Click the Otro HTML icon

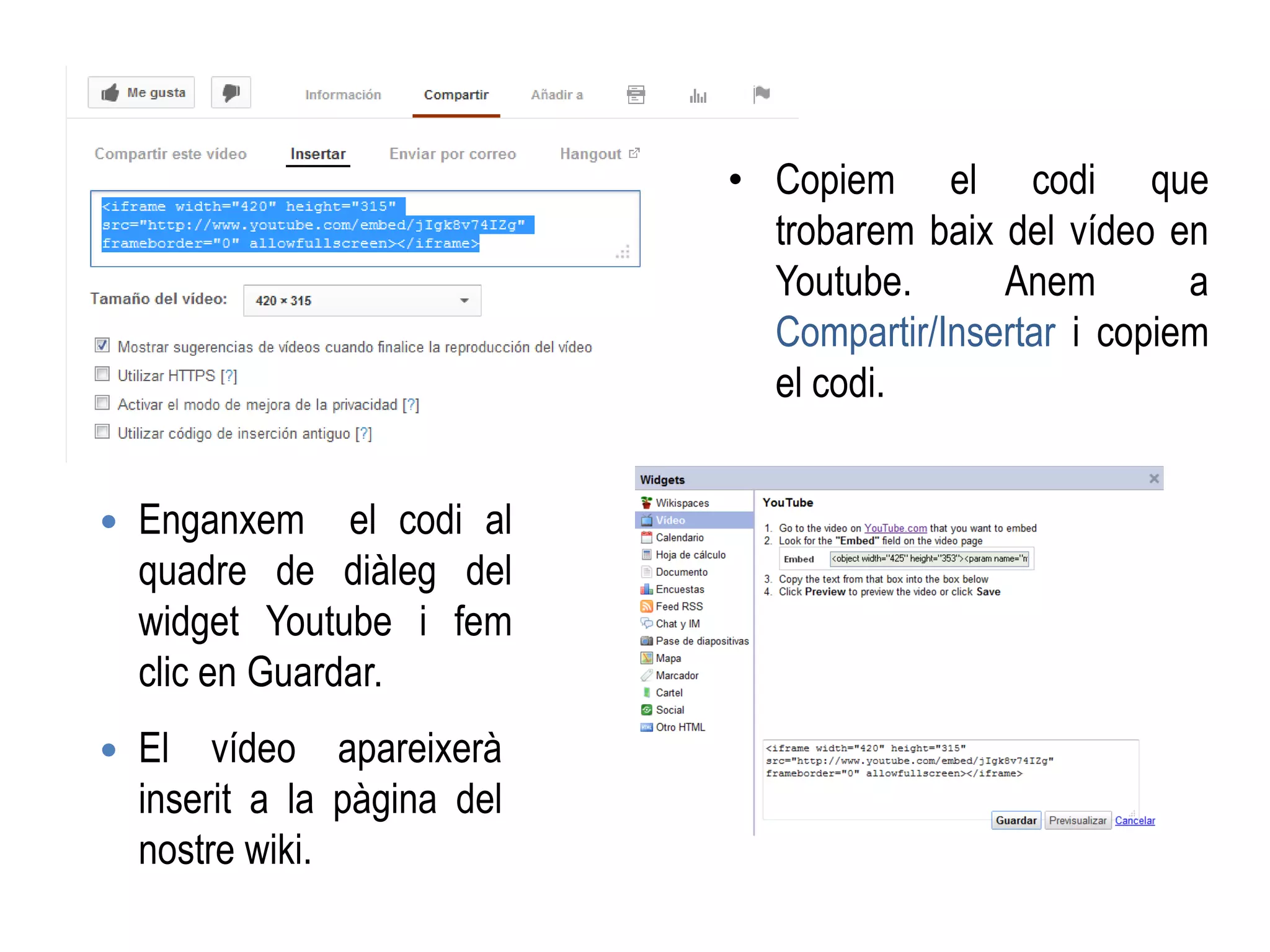646,727
